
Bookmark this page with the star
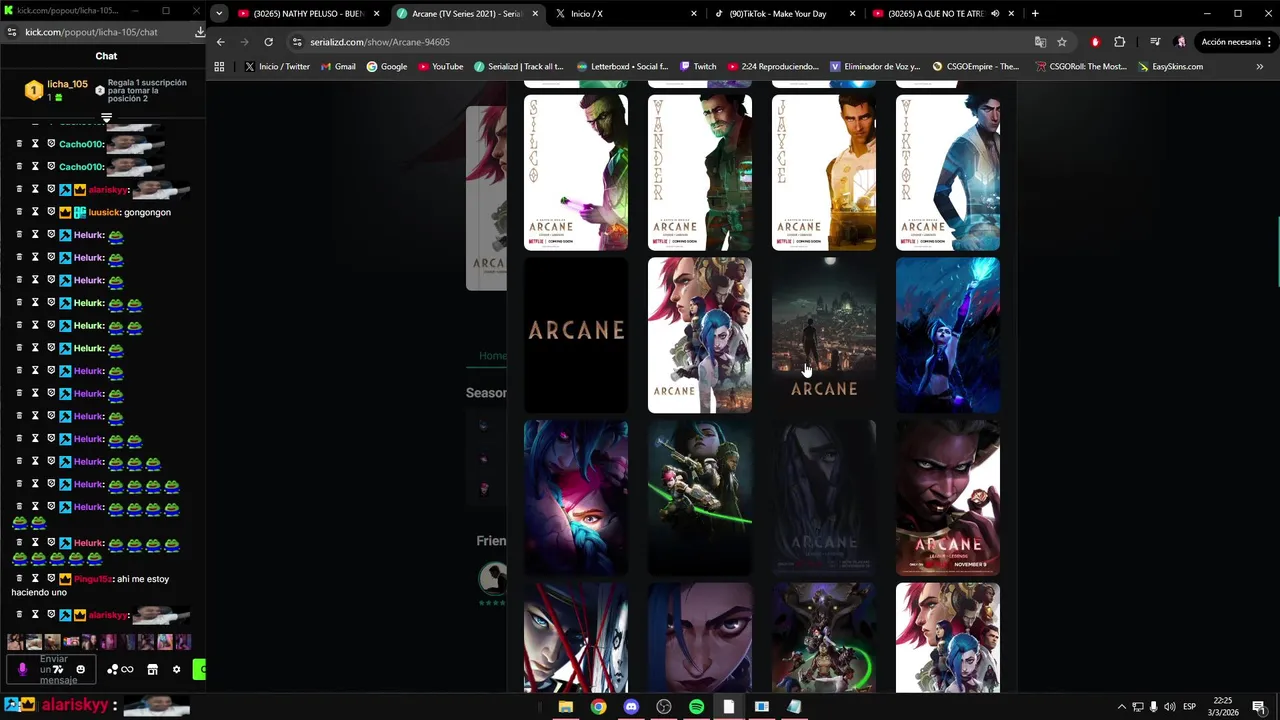1062,42
